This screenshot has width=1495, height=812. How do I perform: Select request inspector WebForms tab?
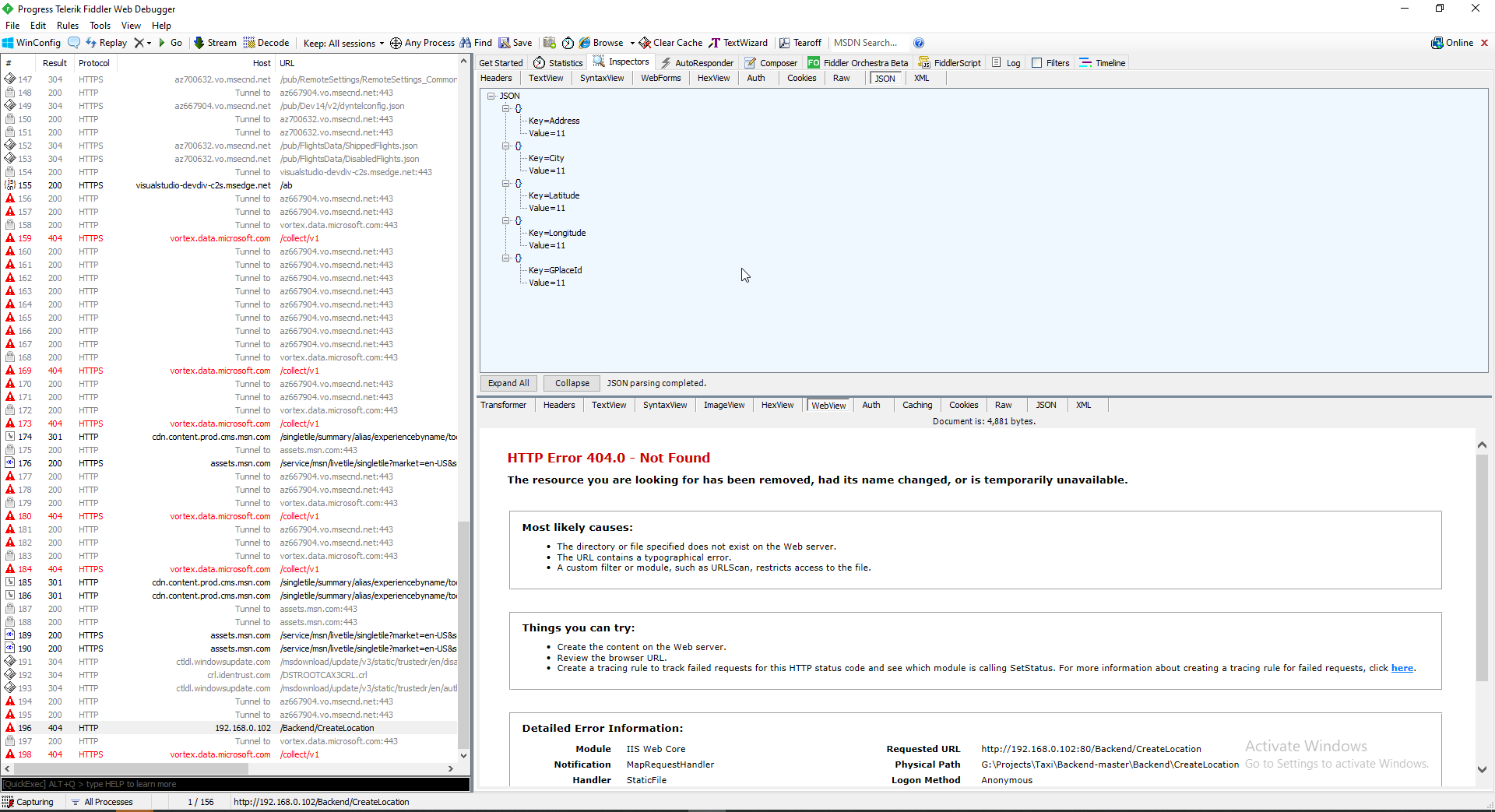click(x=661, y=78)
